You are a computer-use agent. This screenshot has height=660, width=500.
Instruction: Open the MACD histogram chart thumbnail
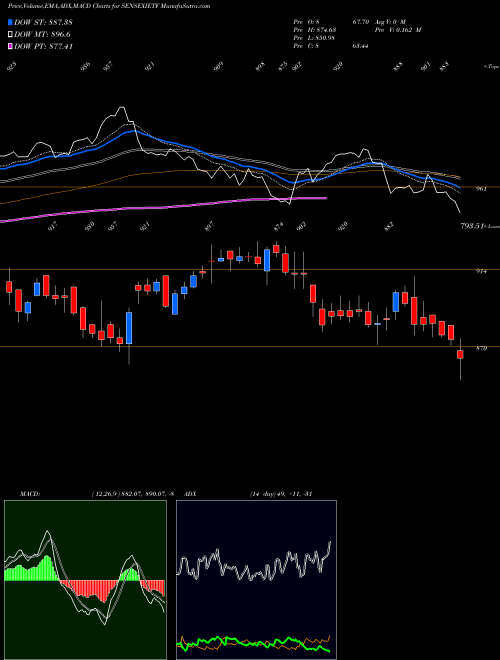coord(85,580)
